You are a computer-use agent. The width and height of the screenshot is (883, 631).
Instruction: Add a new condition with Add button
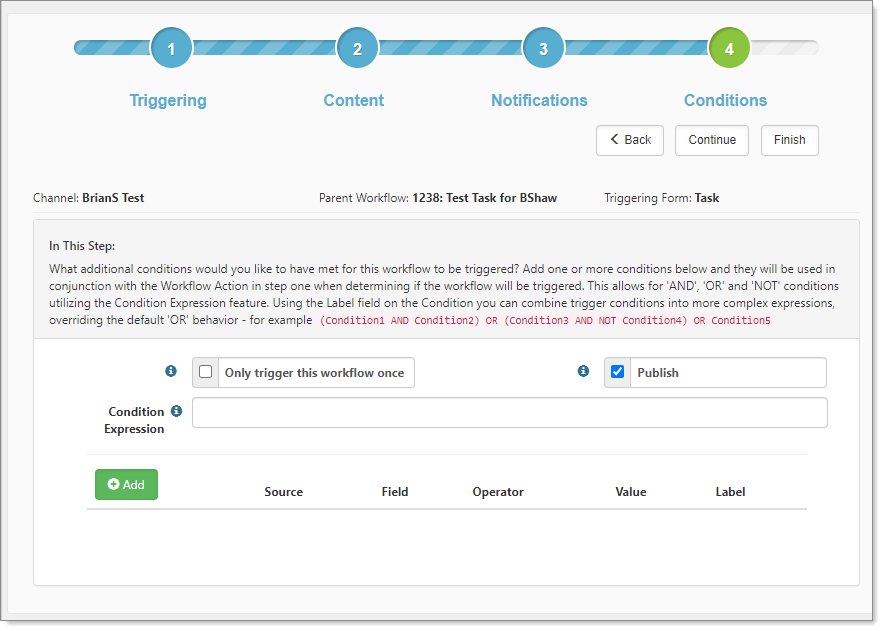coord(126,484)
